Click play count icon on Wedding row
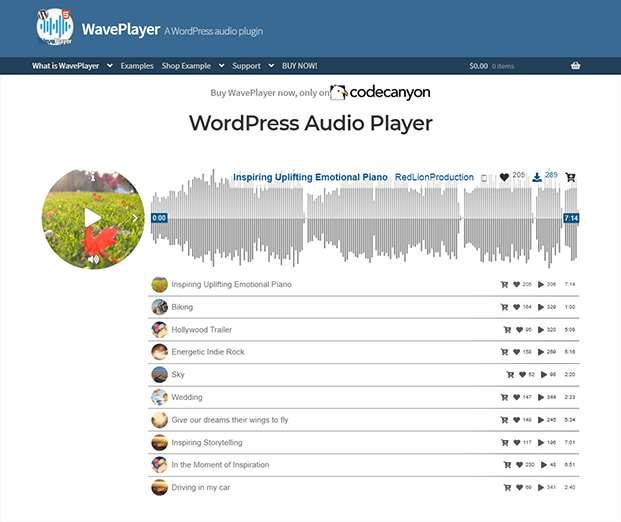This screenshot has height=522, width=621. coord(541,397)
